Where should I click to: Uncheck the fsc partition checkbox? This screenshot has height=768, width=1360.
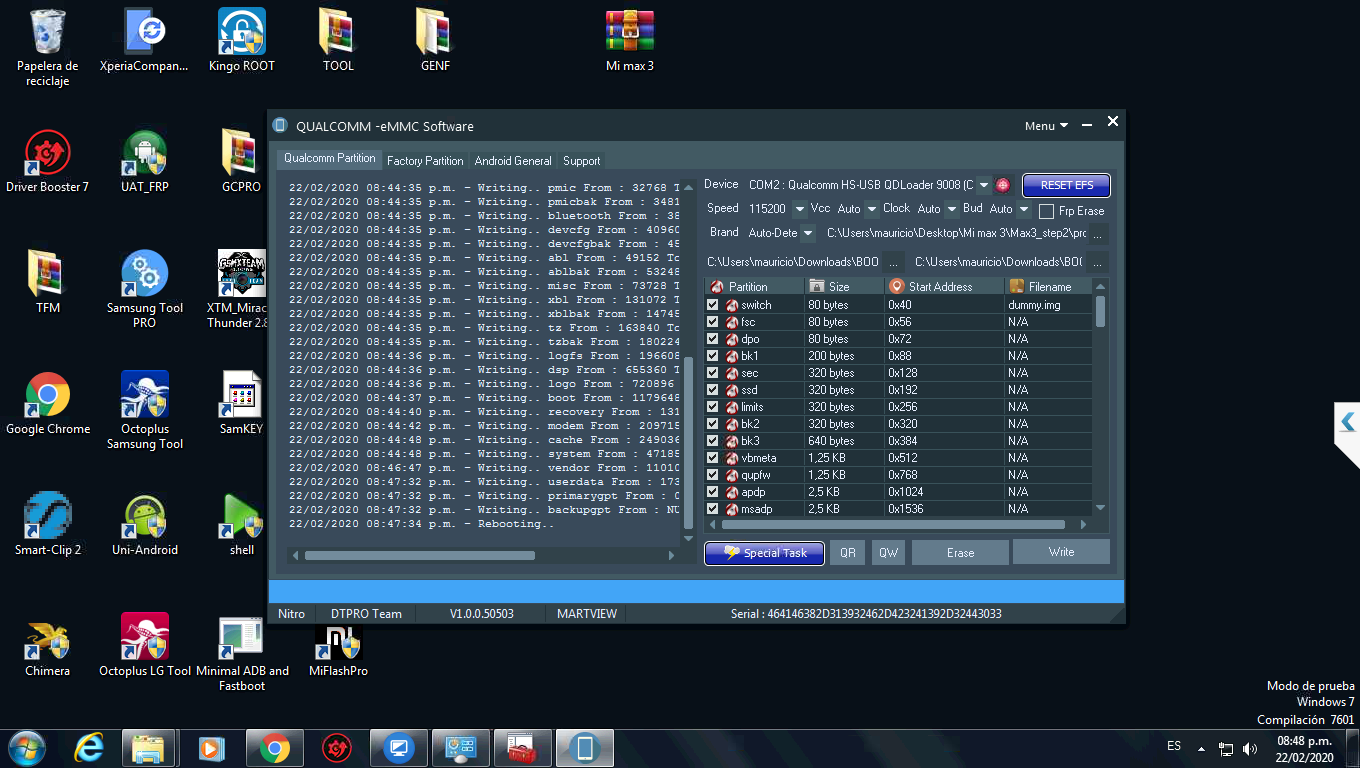[713, 322]
